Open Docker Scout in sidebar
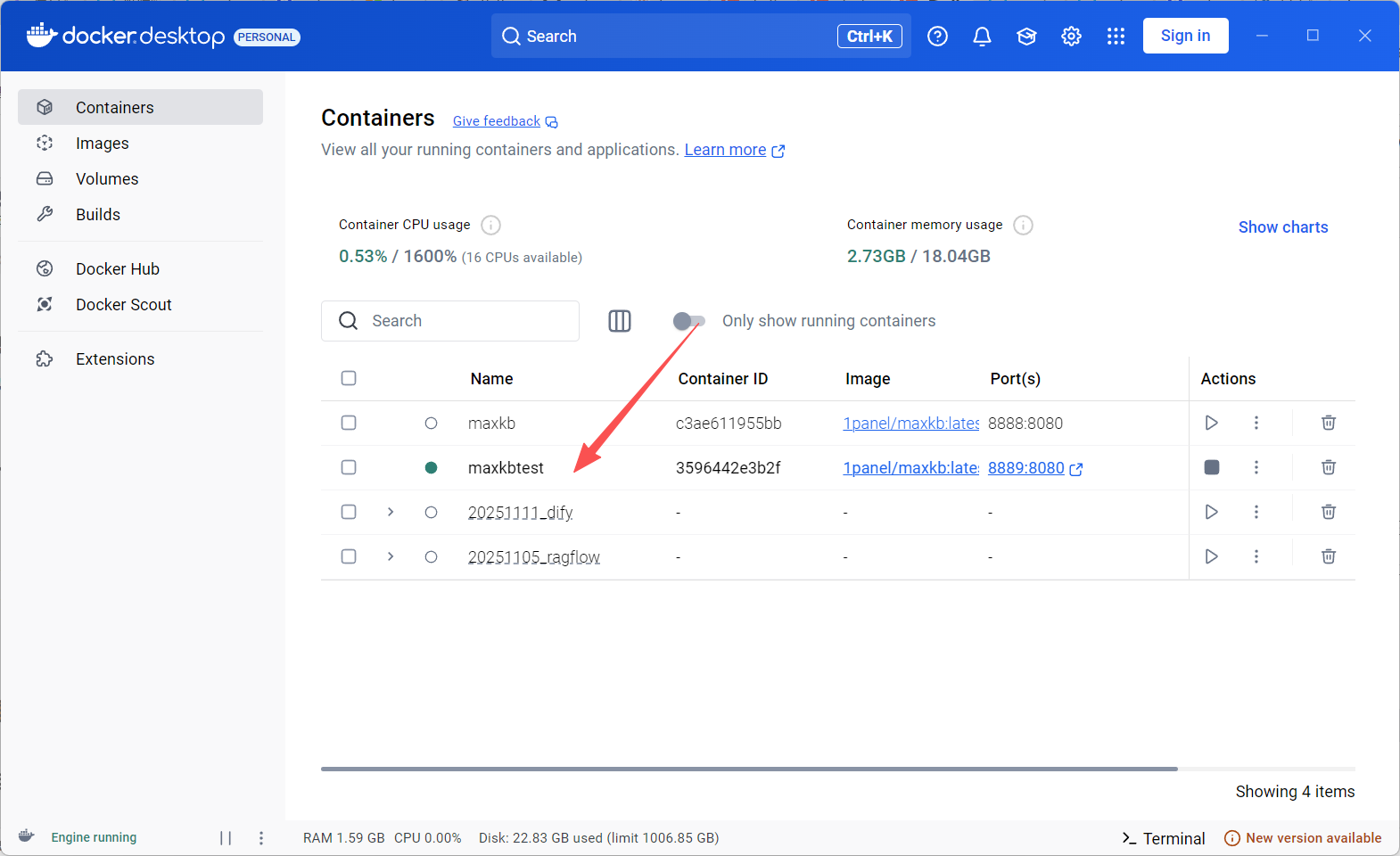This screenshot has height=856, width=1400. point(140,304)
